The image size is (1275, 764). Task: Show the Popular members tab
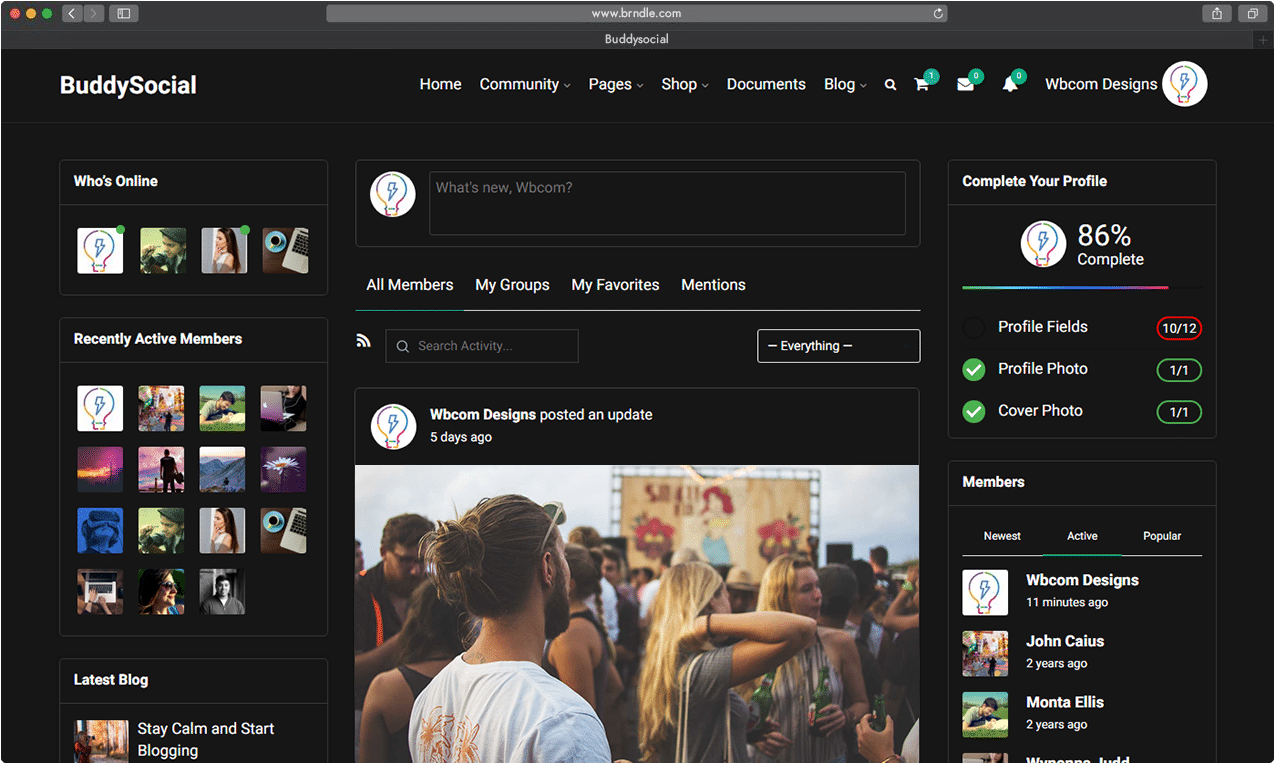tap(1162, 536)
